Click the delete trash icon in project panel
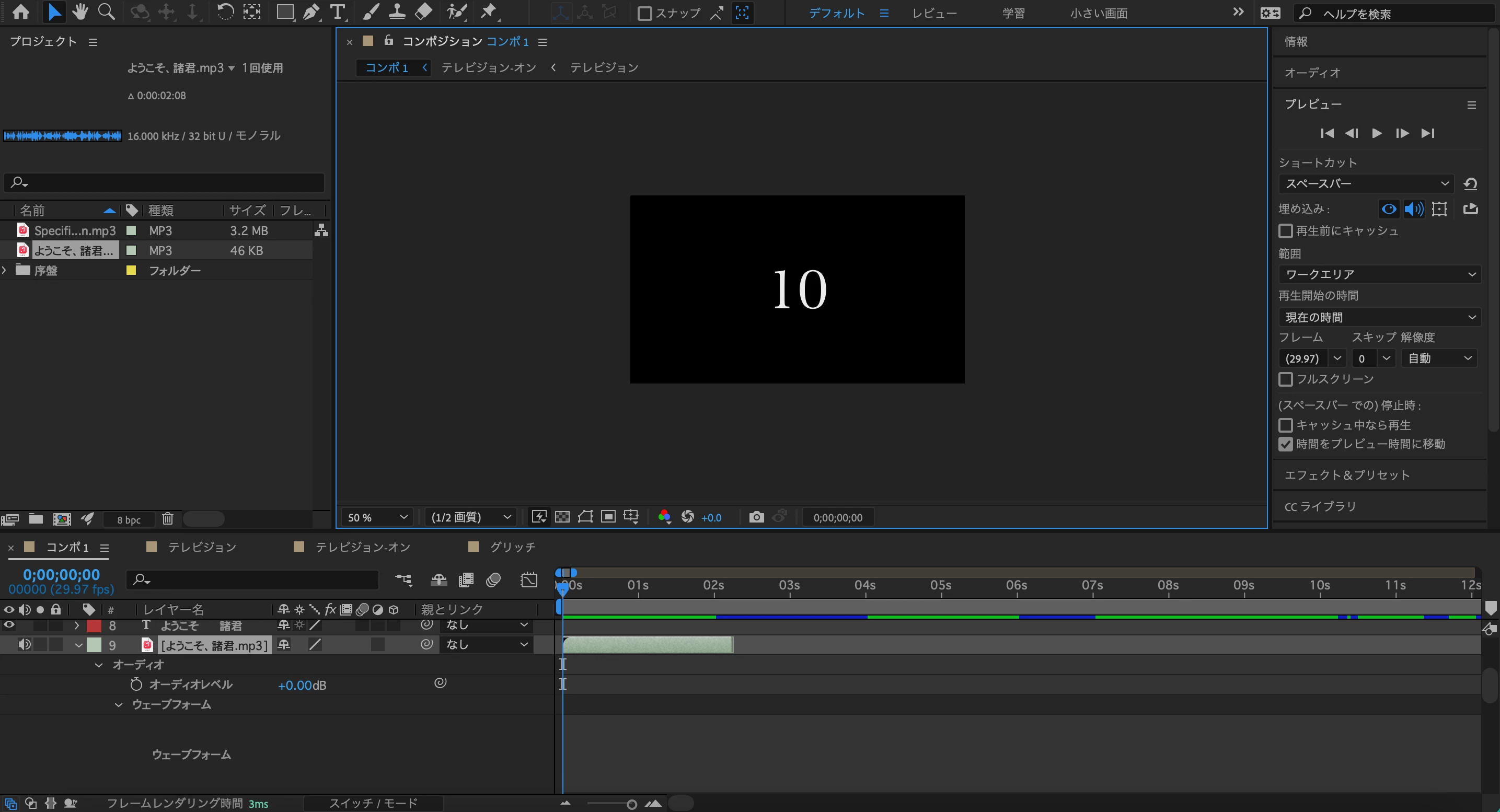The height and width of the screenshot is (812, 1500). point(168,519)
